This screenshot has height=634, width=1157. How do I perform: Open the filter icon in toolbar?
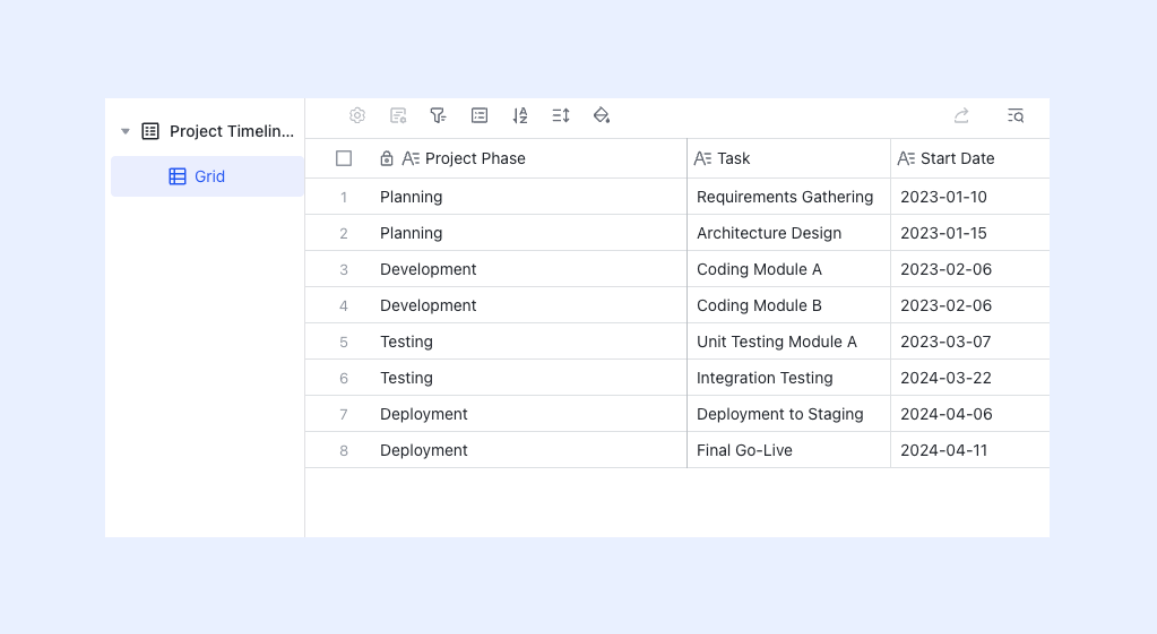tap(438, 115)
